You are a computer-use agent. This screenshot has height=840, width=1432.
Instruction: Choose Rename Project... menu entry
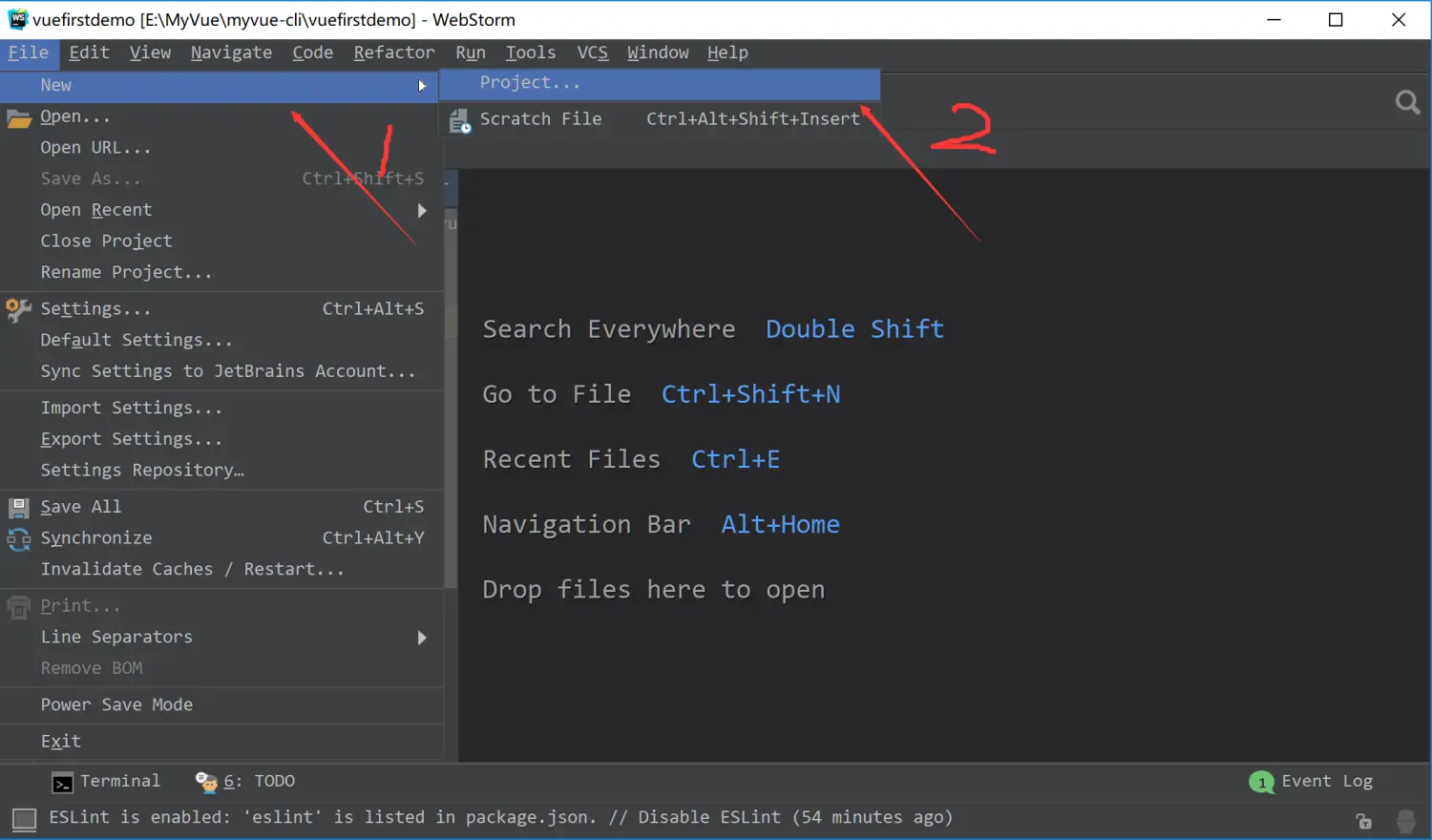coord(221,273)
